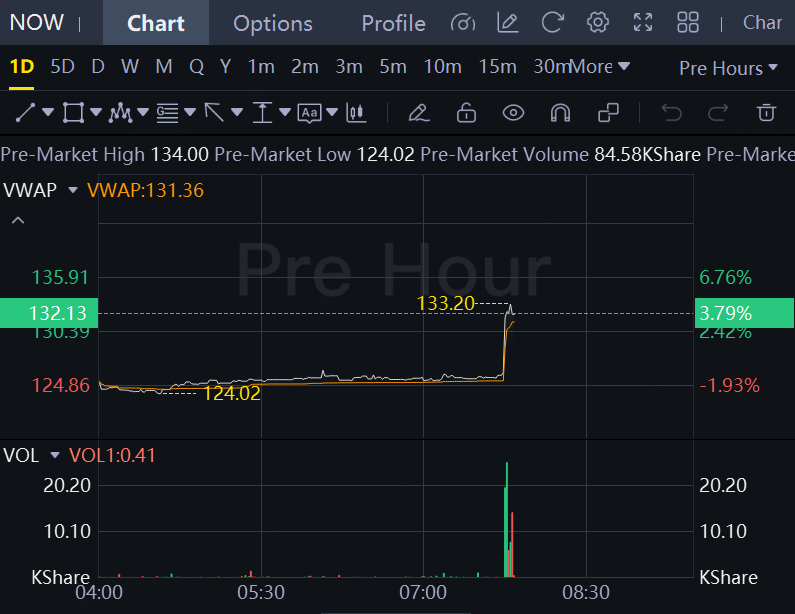The width and height of the screenshot is (795, 614).
Task: Open the VOL indicator dropdown
Action: point(55,455)
